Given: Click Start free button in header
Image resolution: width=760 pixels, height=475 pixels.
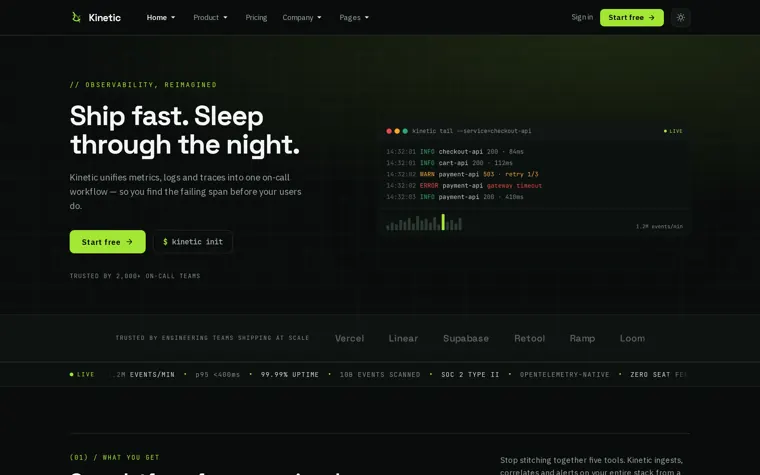Looking at the screenshot, I should pyautogui.click(x=632, y=17).
